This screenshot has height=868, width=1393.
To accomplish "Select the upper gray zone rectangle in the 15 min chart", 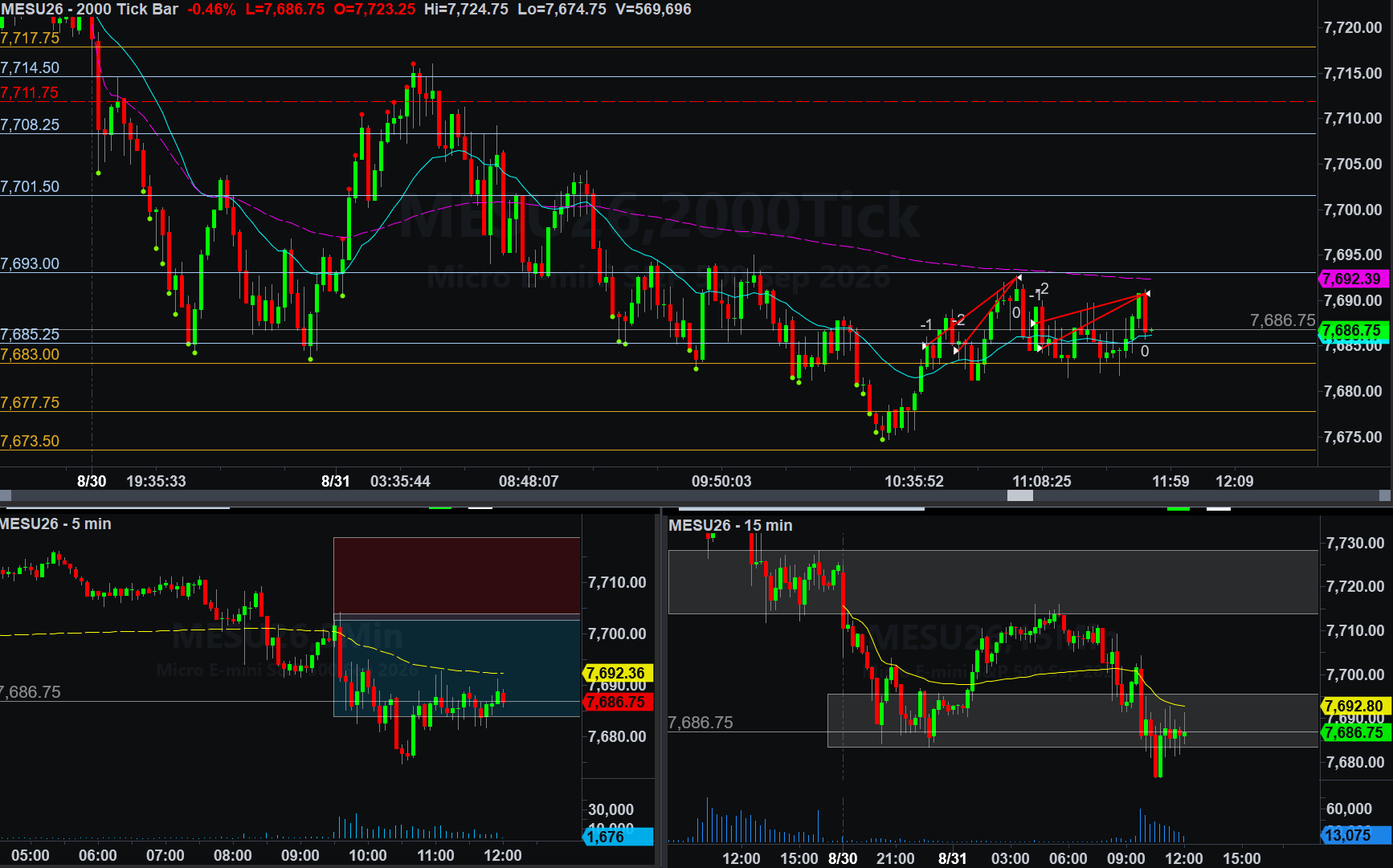I will pyautogui.click(x=993, y=582).
